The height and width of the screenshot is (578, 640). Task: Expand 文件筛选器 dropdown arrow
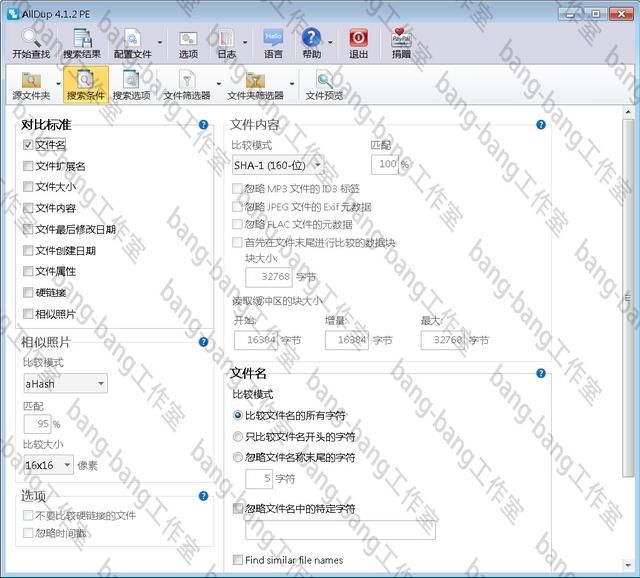219,84
